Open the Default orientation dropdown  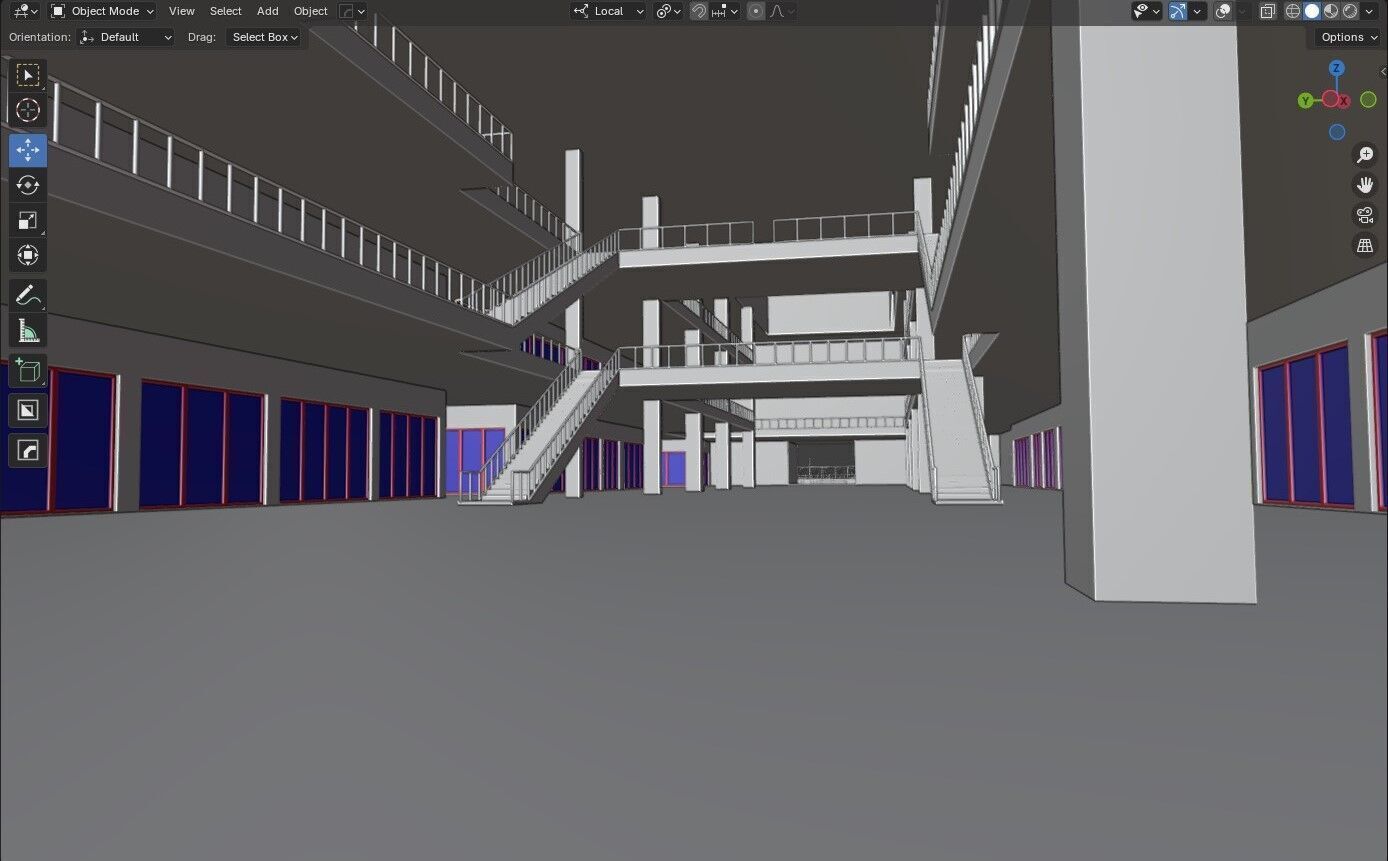[126, 37]
